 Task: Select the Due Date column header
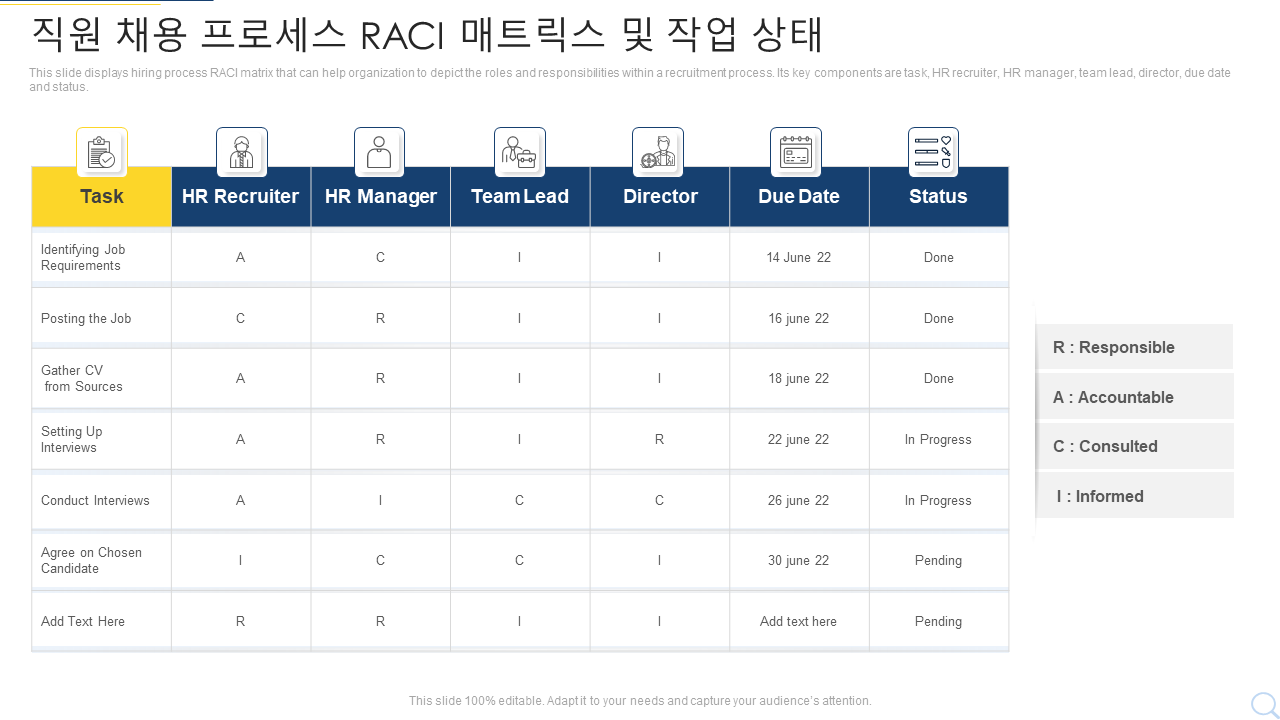tap(799, 196)
